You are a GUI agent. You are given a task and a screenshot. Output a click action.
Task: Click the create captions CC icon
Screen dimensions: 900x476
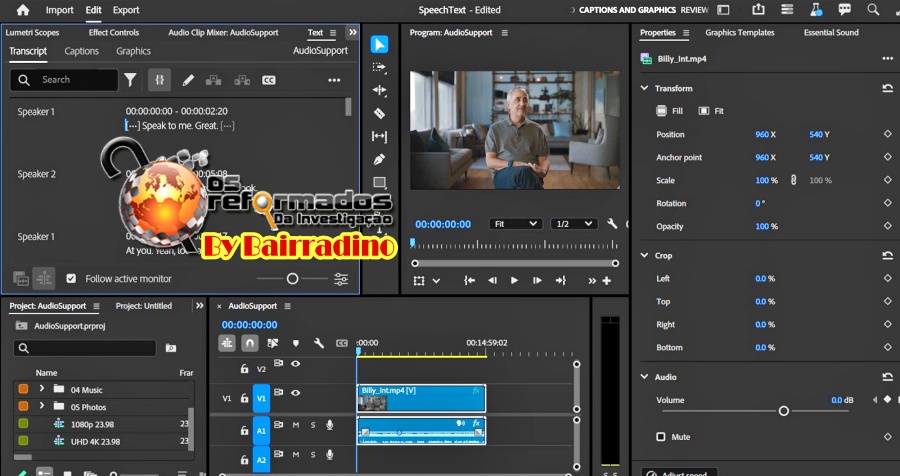[269, 80]
